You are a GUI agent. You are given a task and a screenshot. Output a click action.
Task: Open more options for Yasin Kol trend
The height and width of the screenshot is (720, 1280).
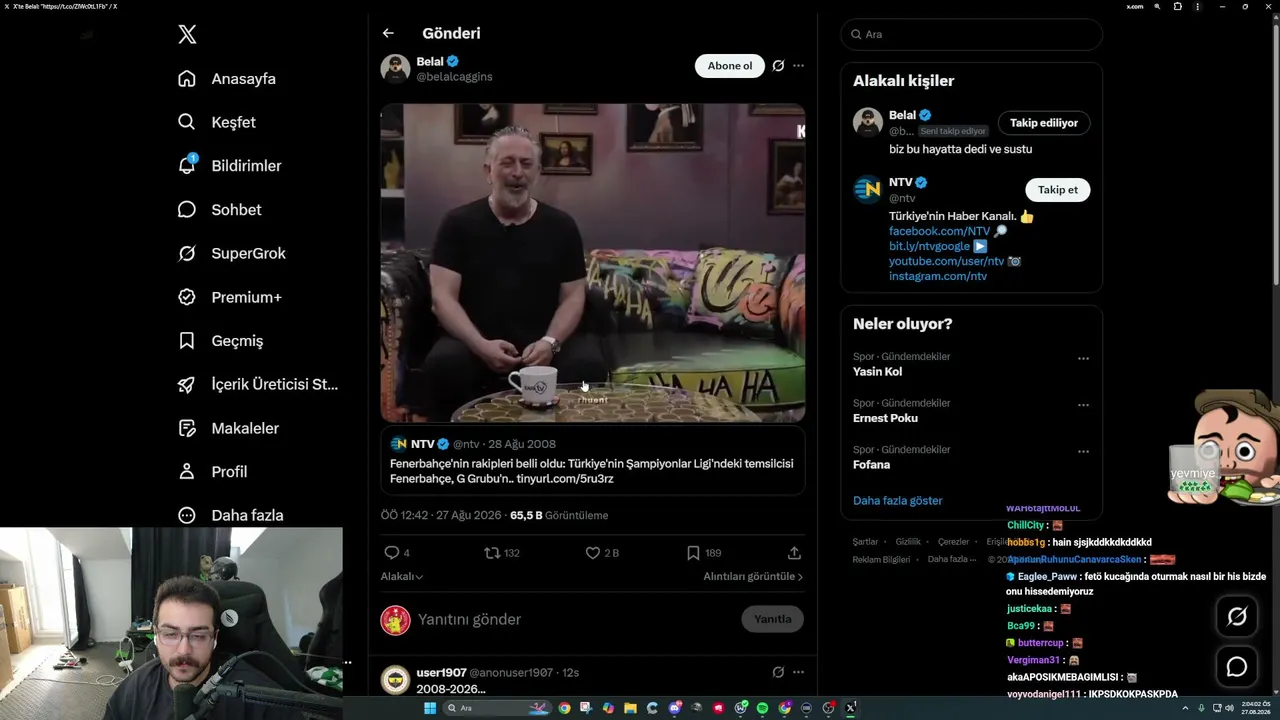click(1083, 358)
